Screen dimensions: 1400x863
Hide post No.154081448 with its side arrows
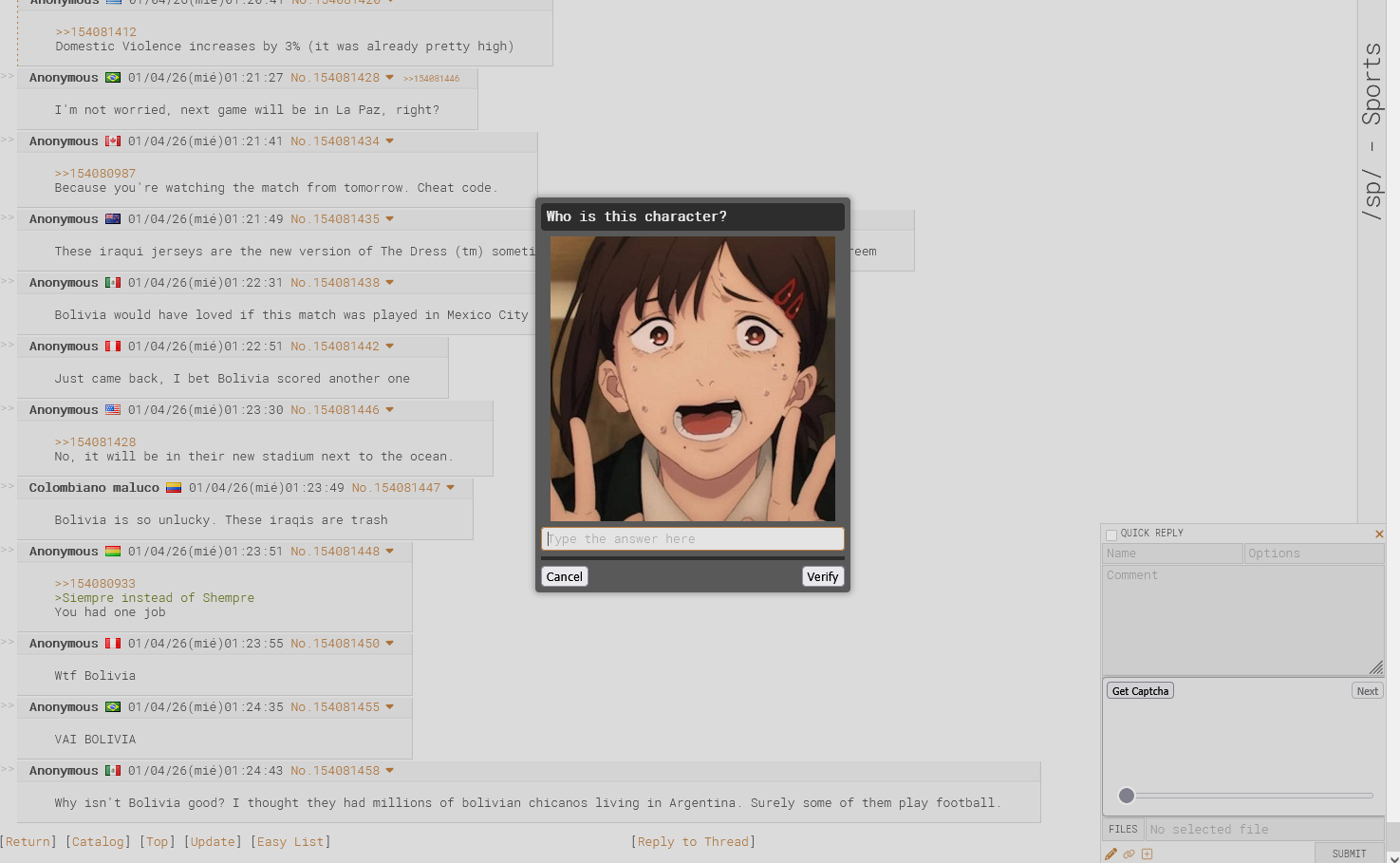click(8, 550)
